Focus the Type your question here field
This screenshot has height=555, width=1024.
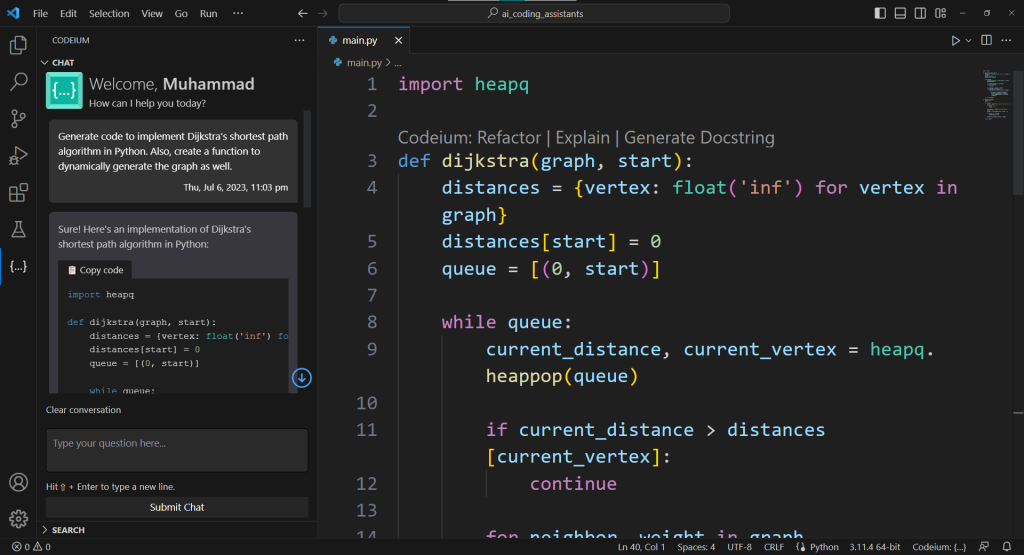tap(176, 450)
